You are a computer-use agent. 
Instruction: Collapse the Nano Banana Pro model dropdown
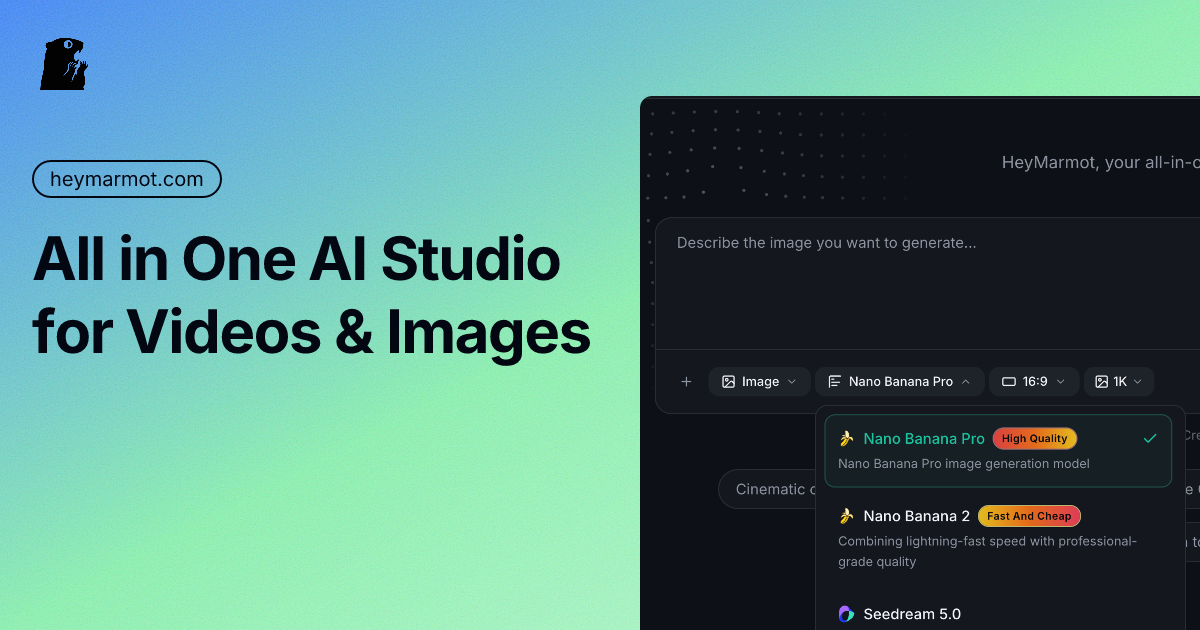click(x=900, y=381)
